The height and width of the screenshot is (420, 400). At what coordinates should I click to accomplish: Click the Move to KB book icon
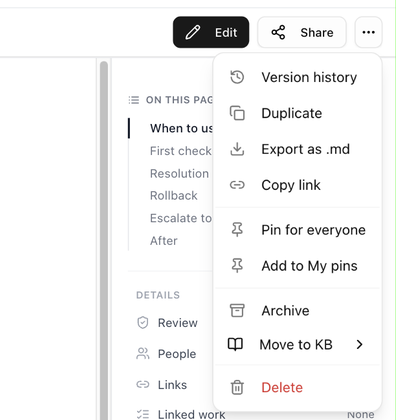pos(235,344)
